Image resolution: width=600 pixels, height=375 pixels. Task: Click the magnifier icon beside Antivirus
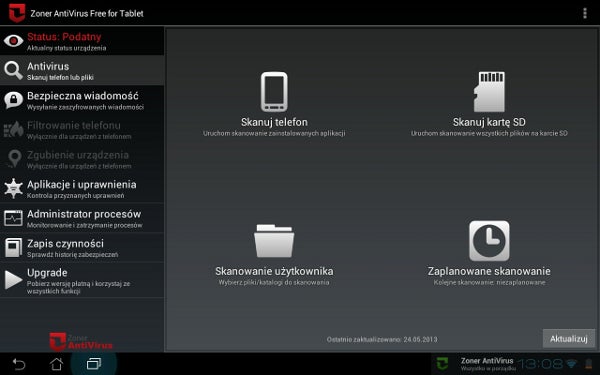click(x=13, y=70)
